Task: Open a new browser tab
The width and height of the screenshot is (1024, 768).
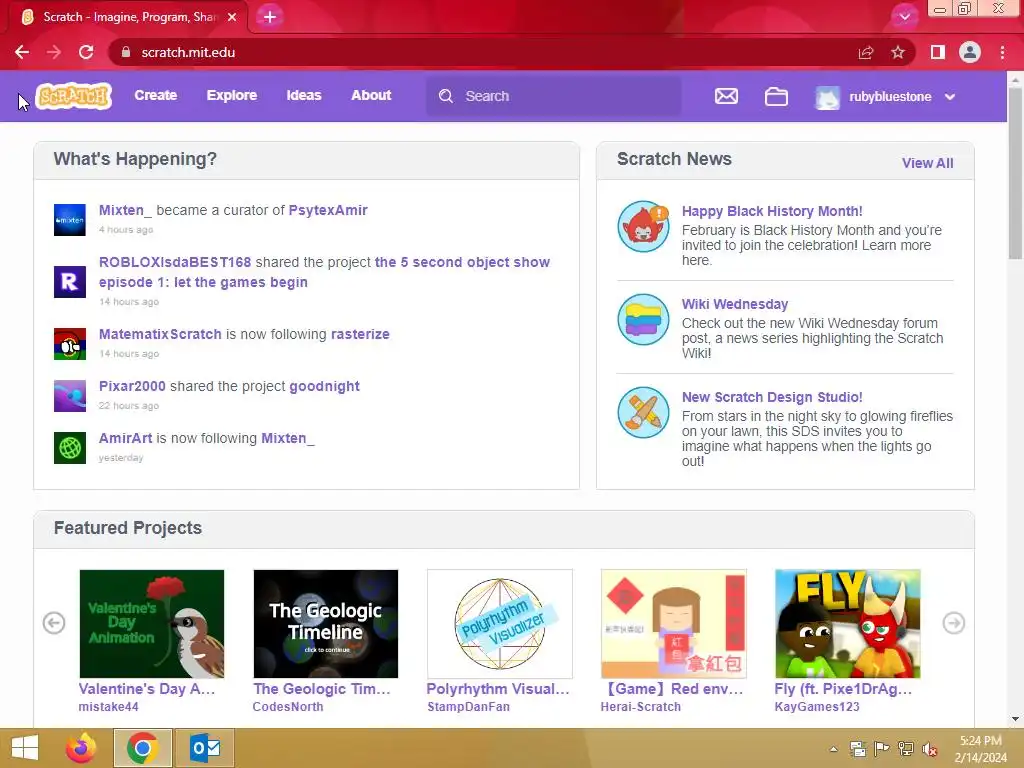Action: [x=270, y=17]
